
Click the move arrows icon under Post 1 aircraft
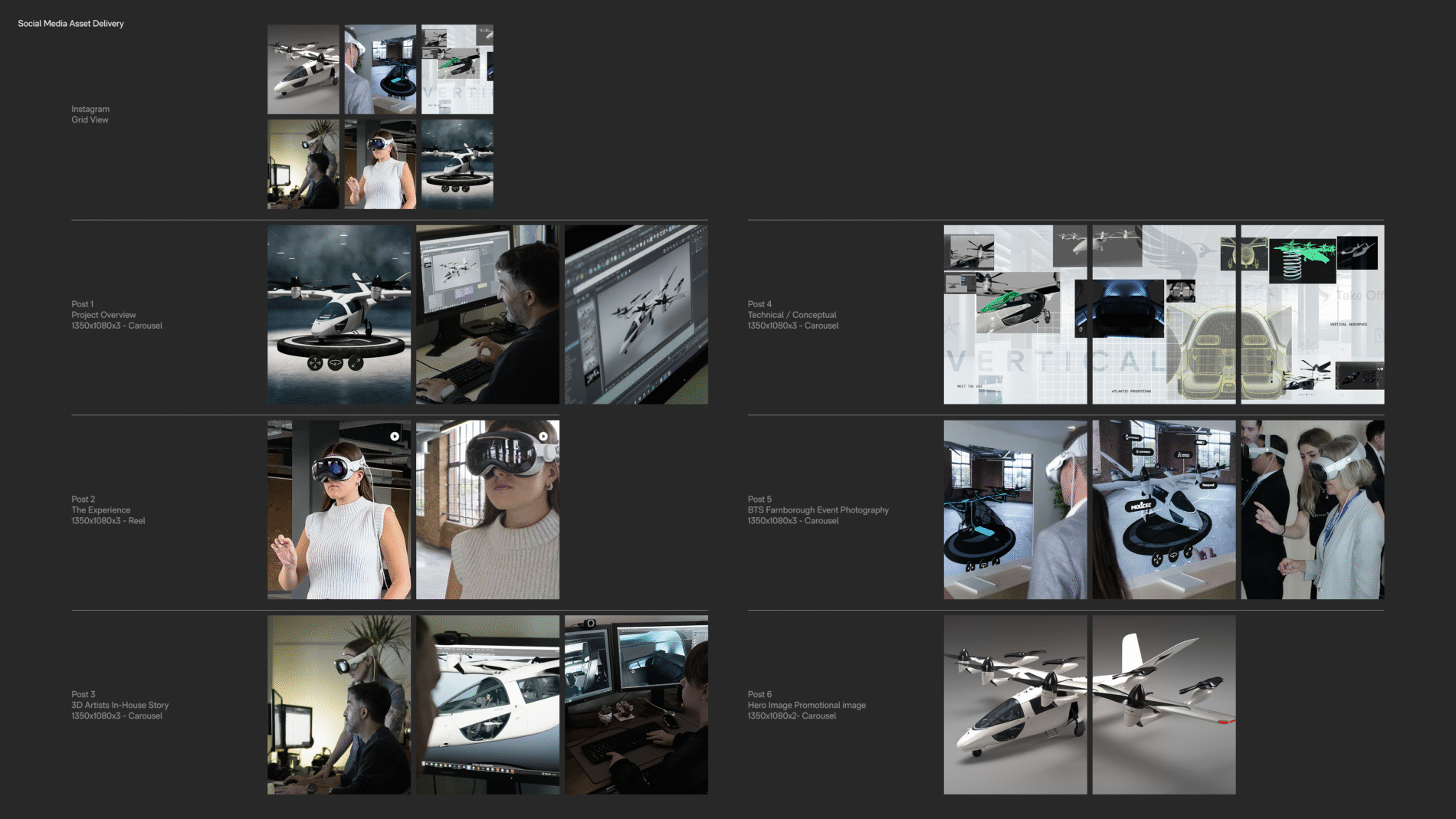pyautogui.click(x=315, y=363)
